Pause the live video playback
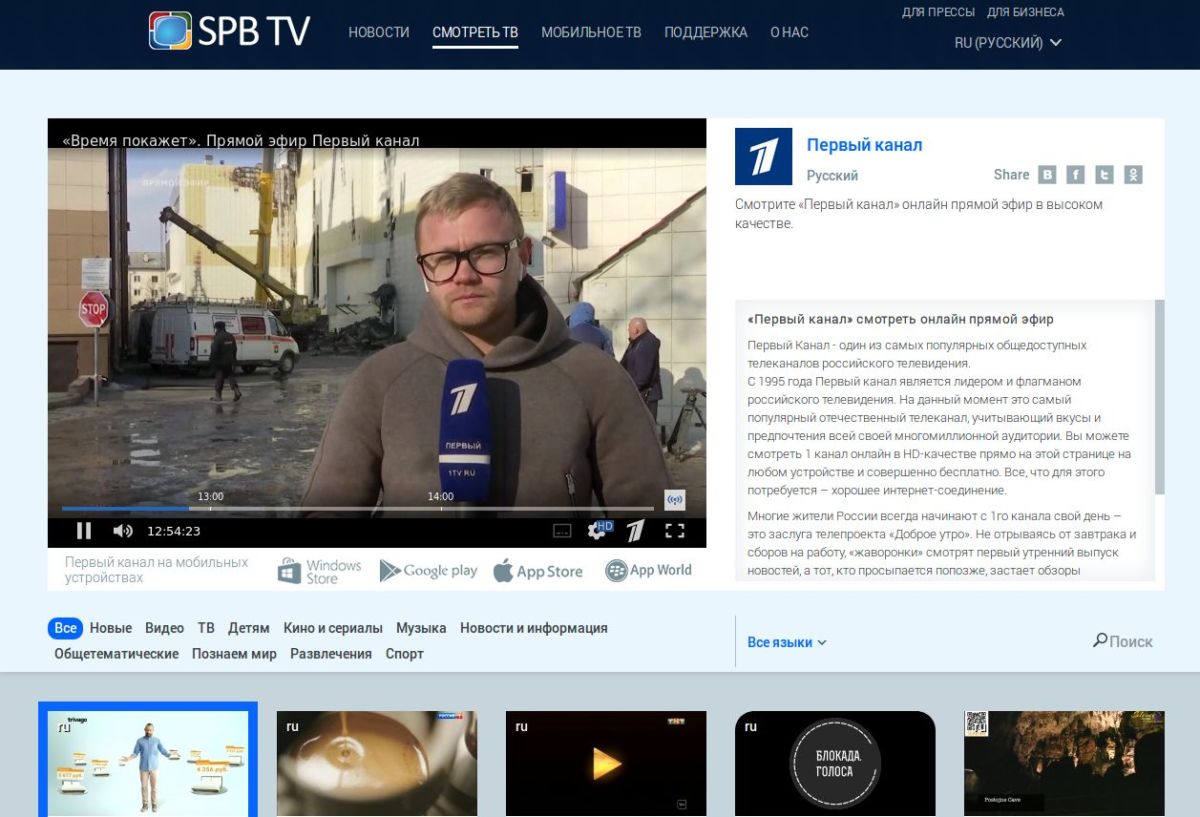Image resolution: width=1200 pixels, height=817 pixels. click(84, 531)
